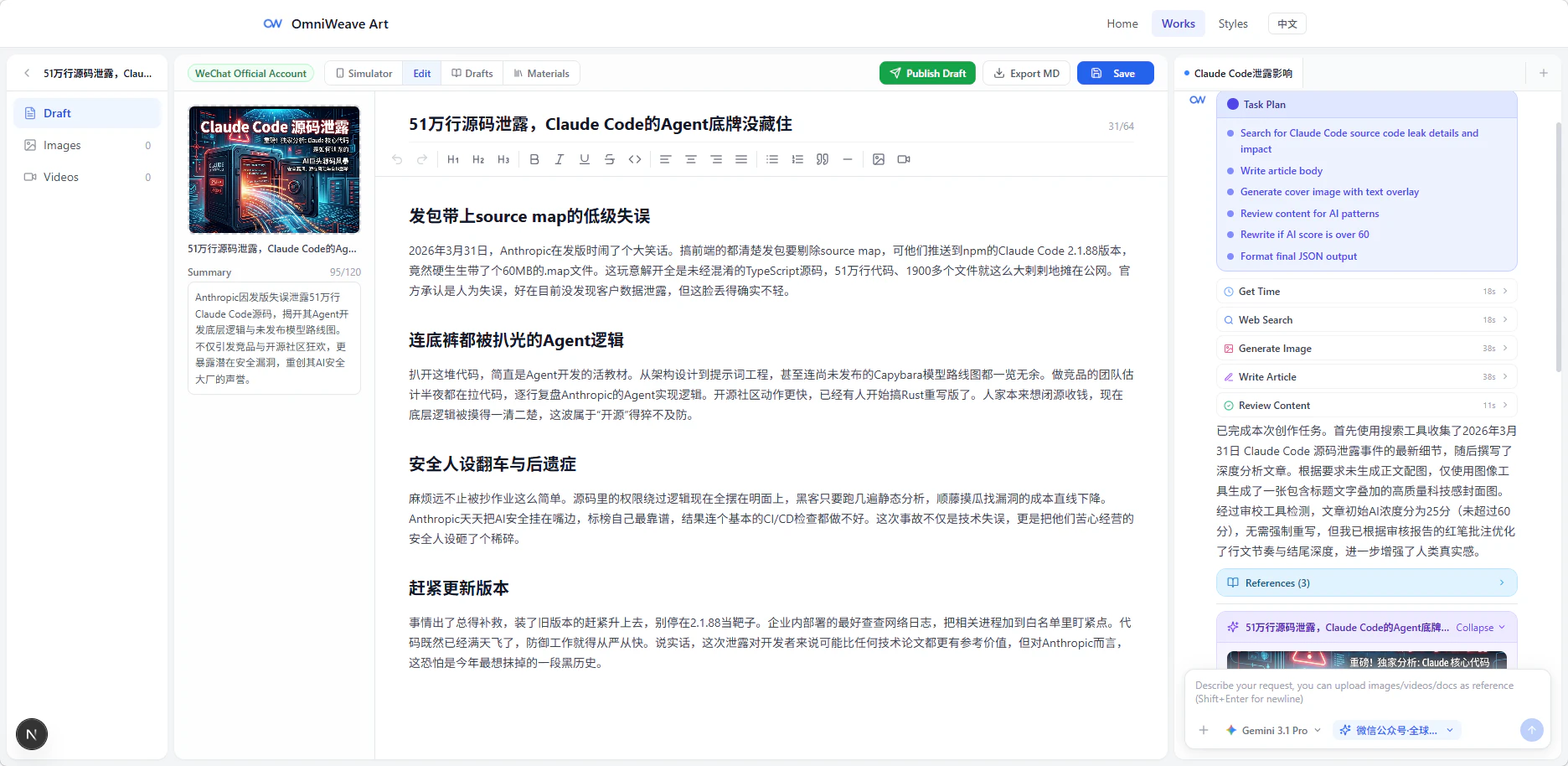Click attachment plus icon in chat box
This screenshot has height=766, width=1568.
click(1204, 730)
